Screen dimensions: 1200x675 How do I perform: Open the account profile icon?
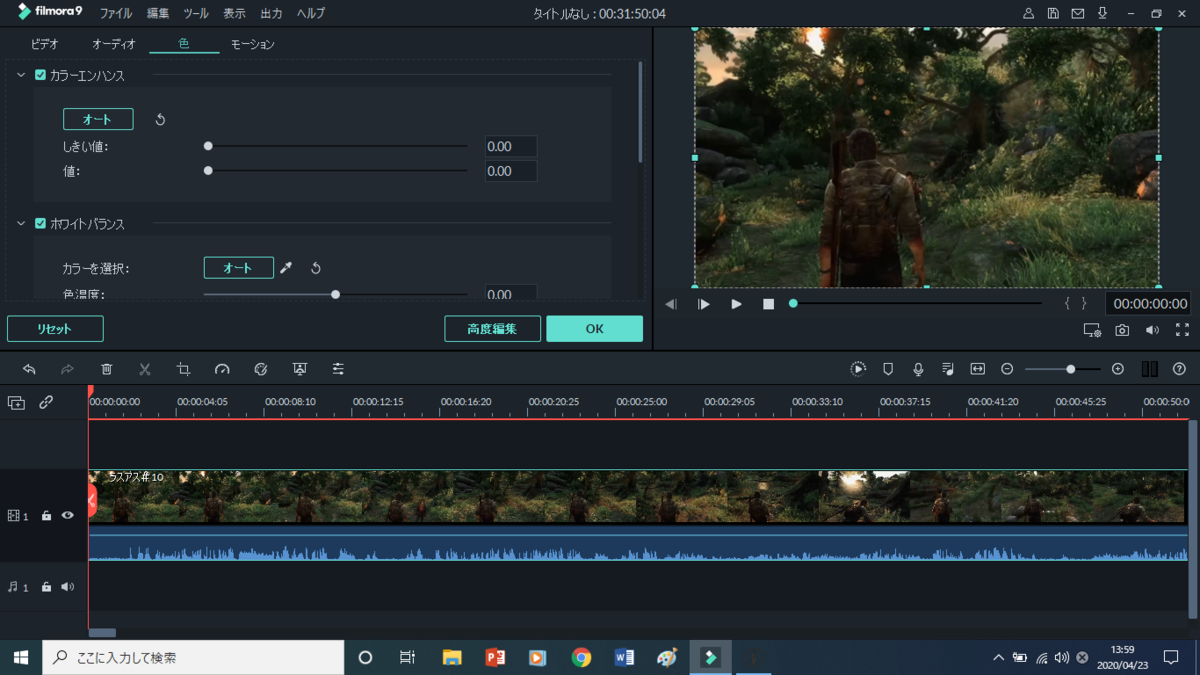[x=1028, y=13]
